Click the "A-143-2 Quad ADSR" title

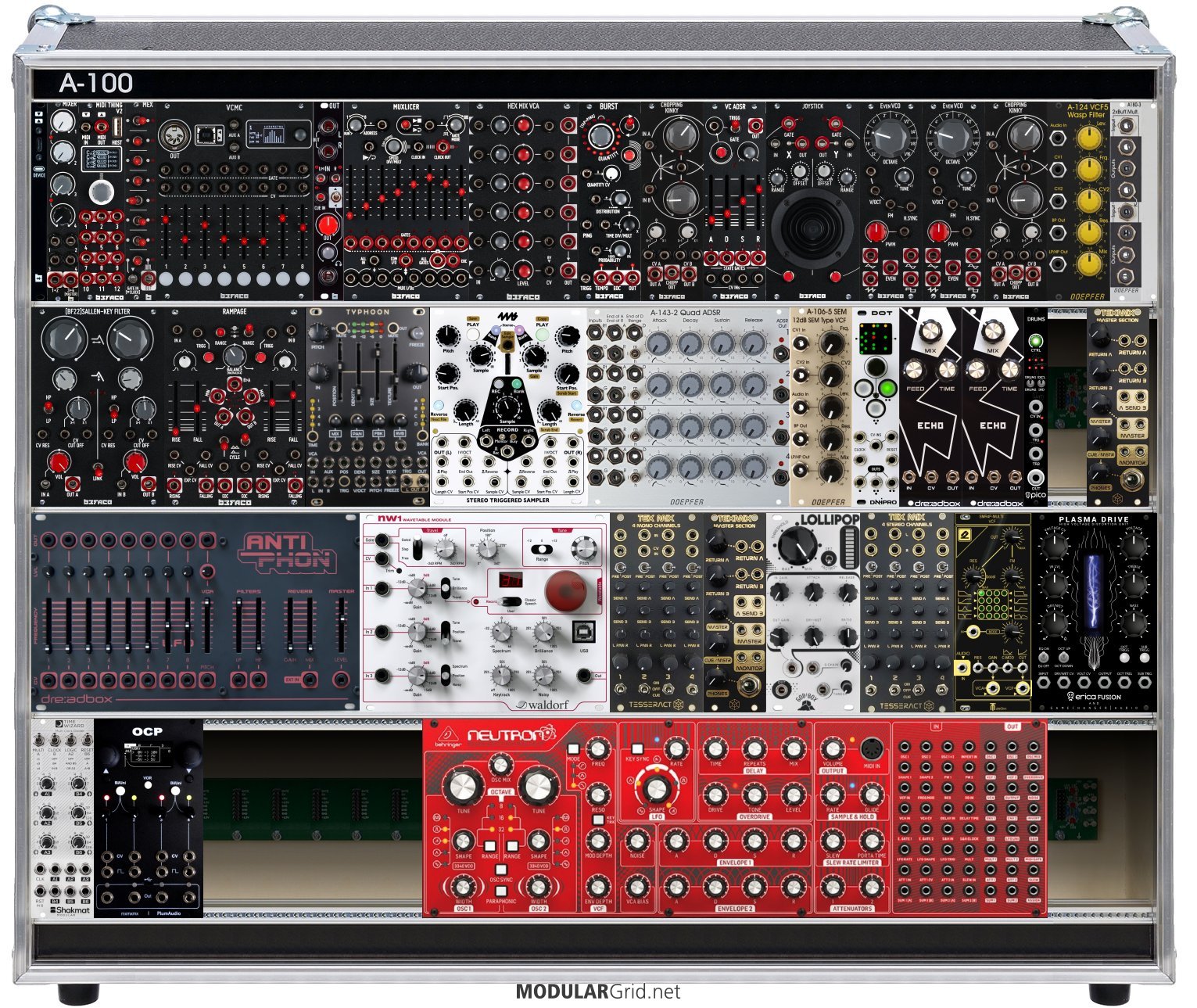pos(686,313)
